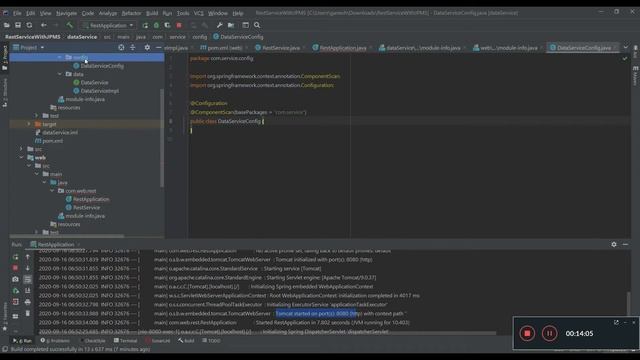This screenshot has width=640, height=360.
Task: Click the Up arrow in the Run console
Action: point(27,257)
